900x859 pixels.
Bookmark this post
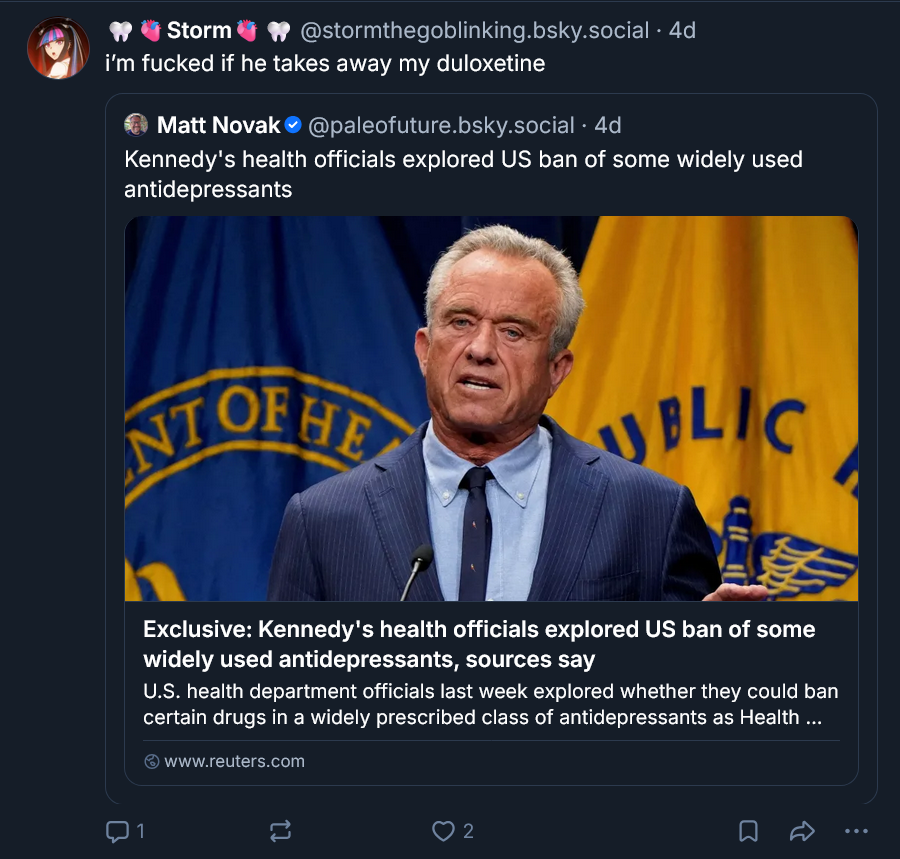748,831
